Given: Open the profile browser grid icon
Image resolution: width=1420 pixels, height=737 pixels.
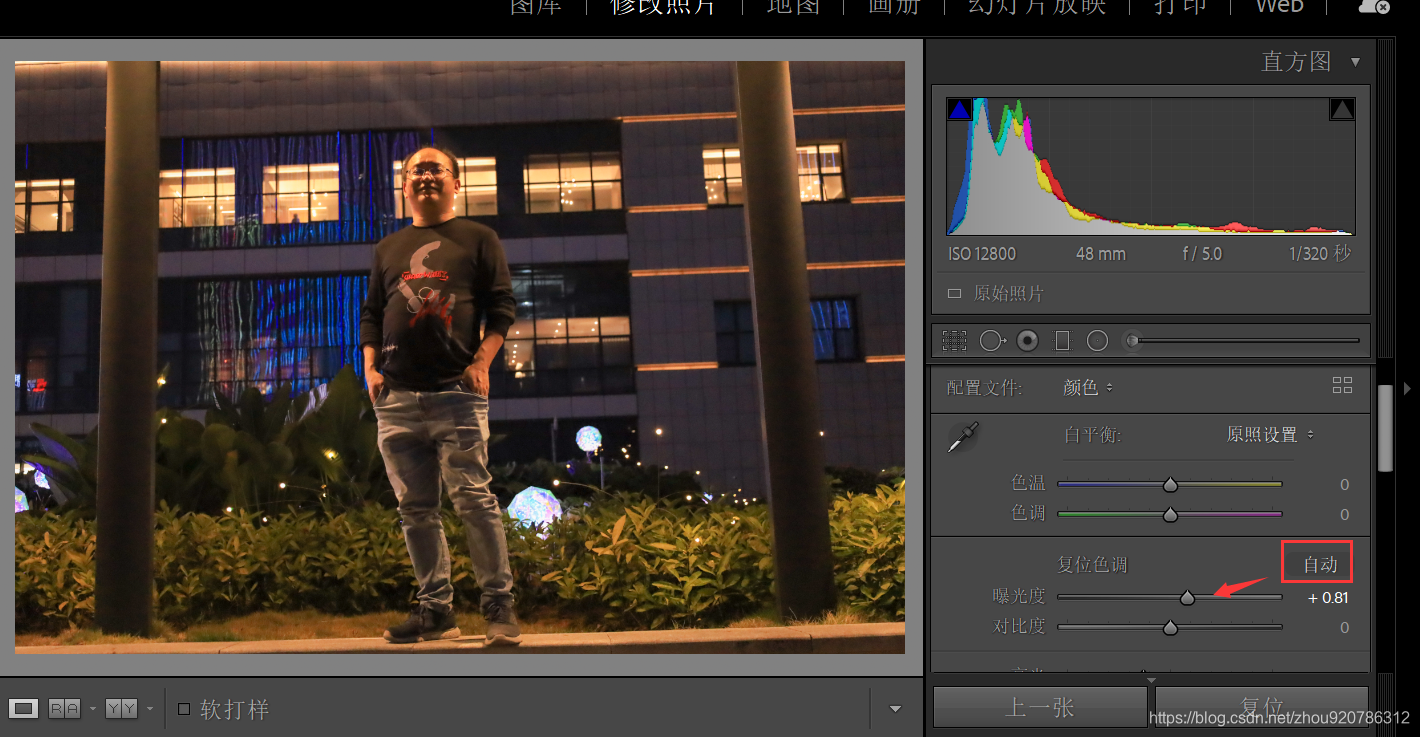Looking at the screenshot, I should point(1342,385).
